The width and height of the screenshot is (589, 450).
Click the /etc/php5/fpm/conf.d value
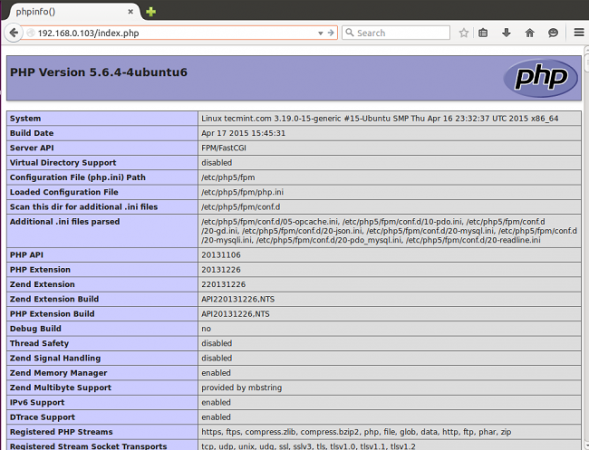pos(241,207)
